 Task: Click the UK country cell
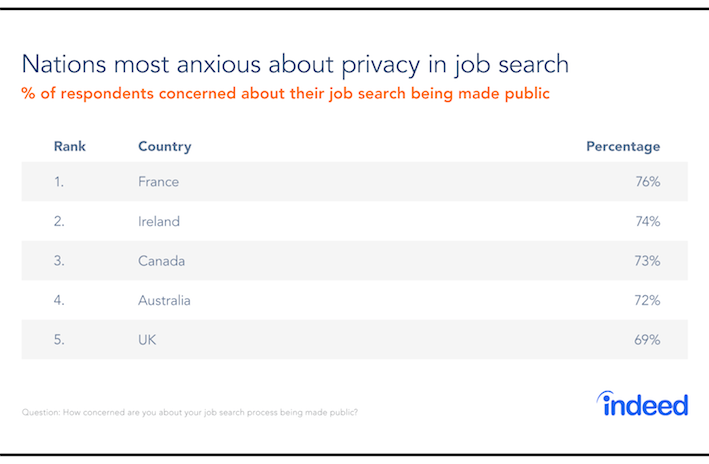(147, 340)
